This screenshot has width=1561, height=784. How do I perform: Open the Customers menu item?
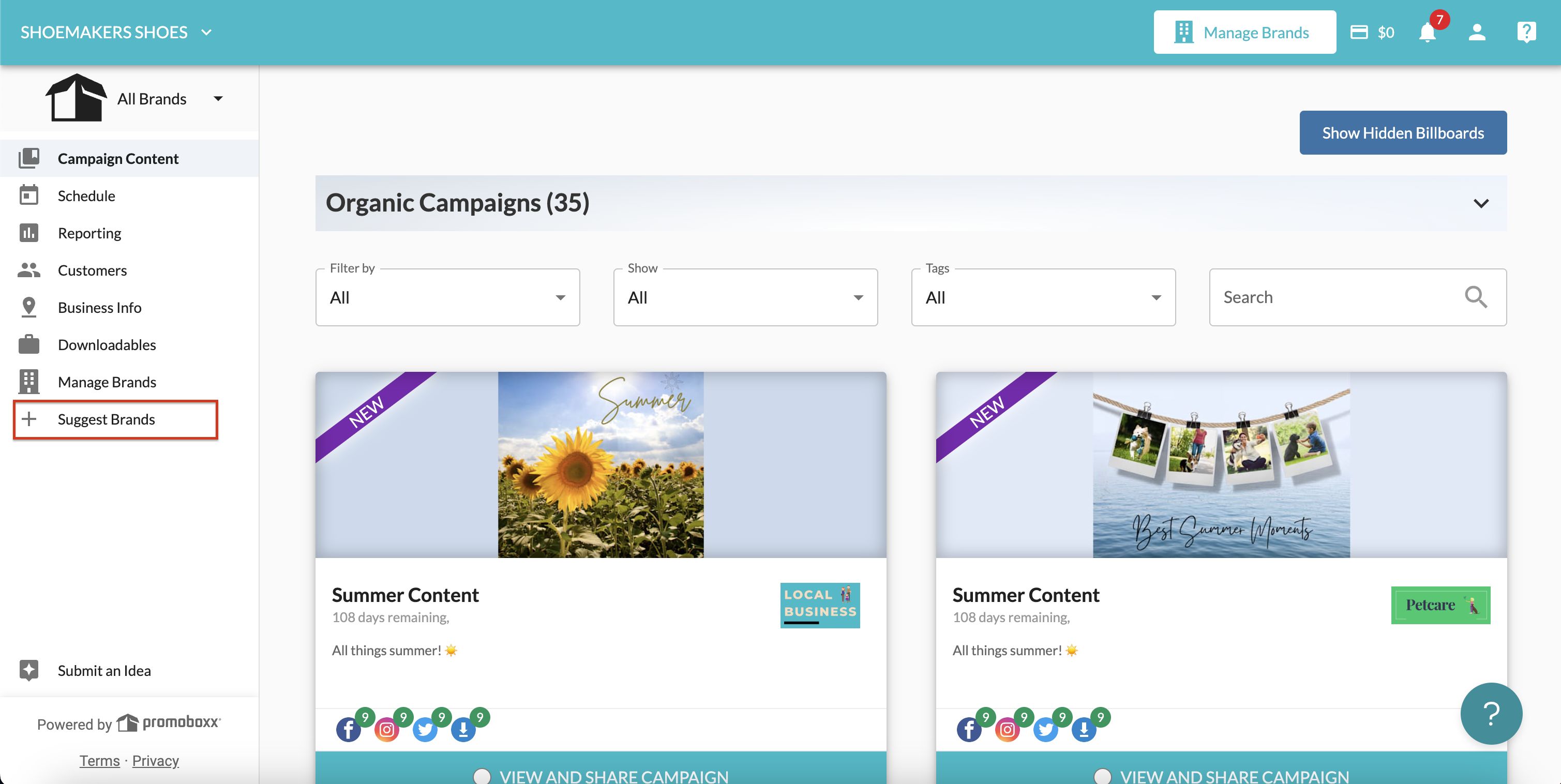click(x=129, y=269)
